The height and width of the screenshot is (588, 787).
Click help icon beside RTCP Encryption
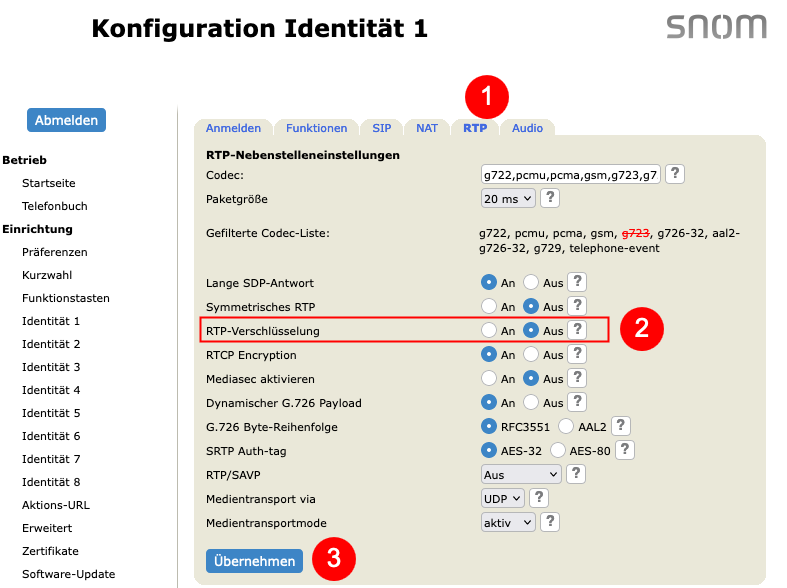point(577,354)
